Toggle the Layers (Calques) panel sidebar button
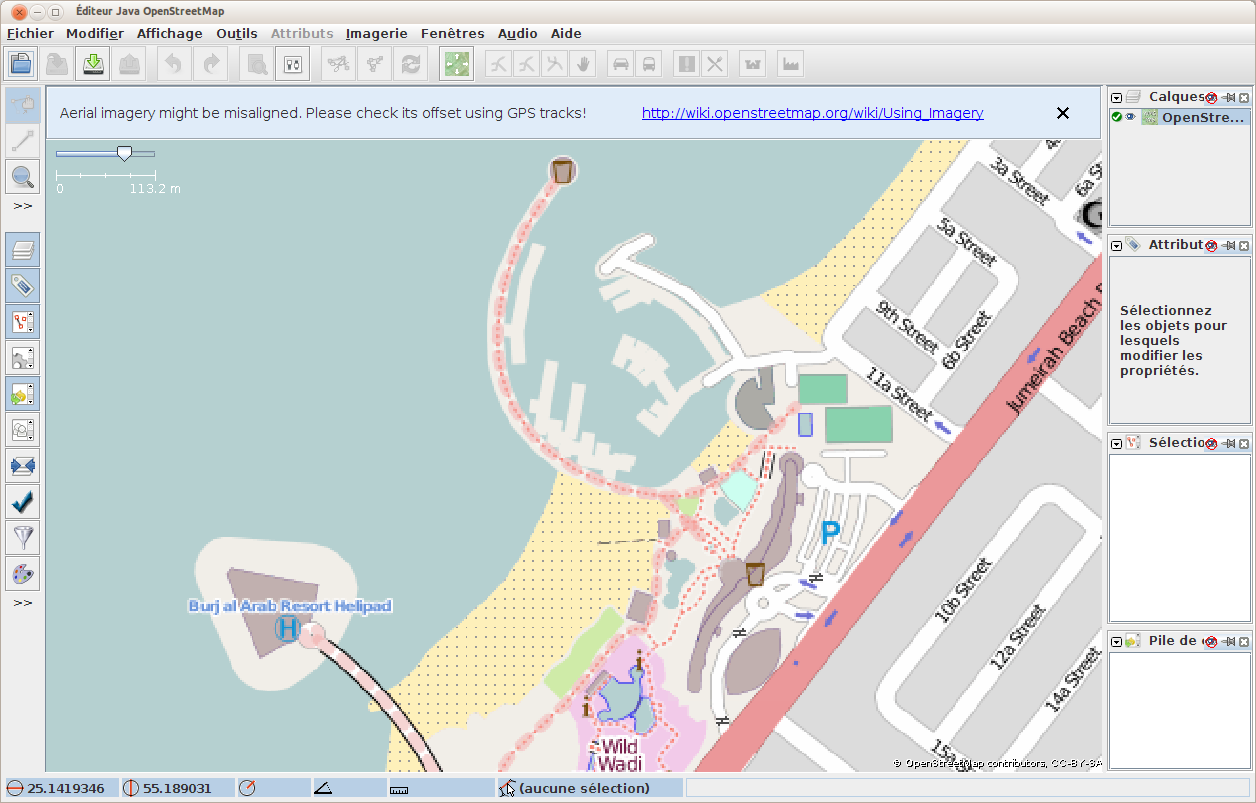 23,249
